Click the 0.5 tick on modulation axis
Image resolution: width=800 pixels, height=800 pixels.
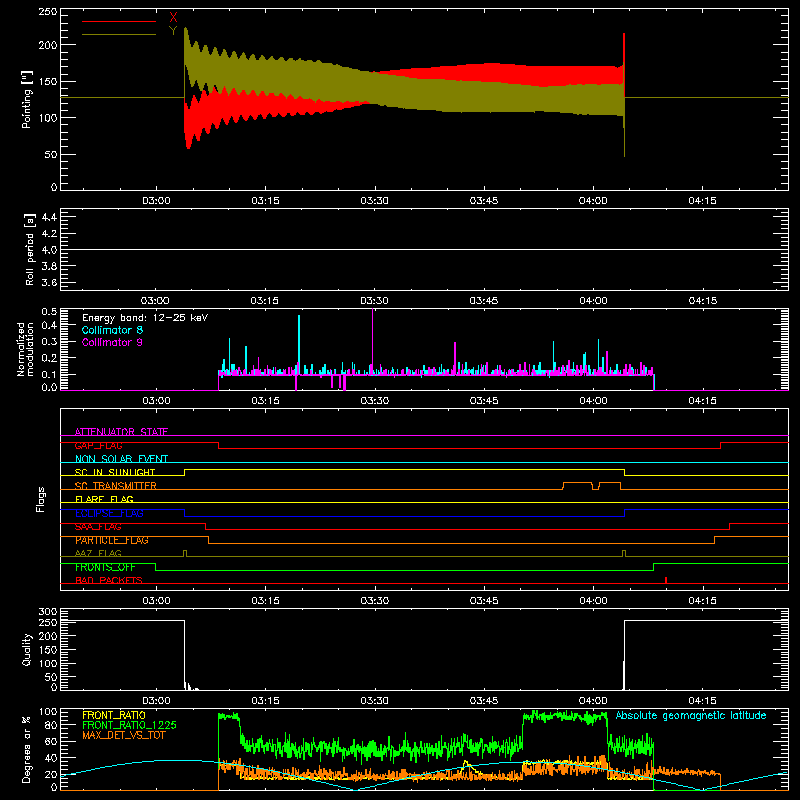pos(49,312)
